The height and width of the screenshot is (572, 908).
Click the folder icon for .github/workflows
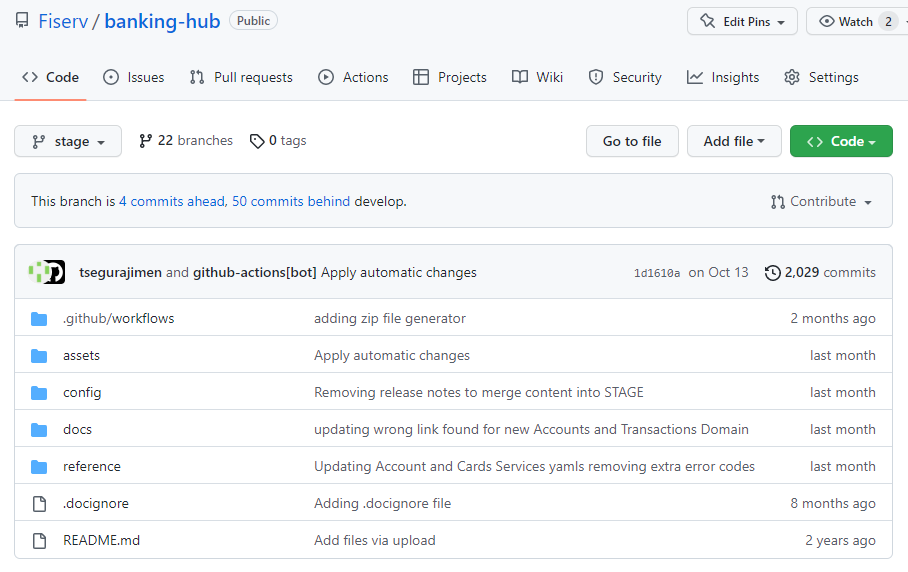click(x=39, y=318)
